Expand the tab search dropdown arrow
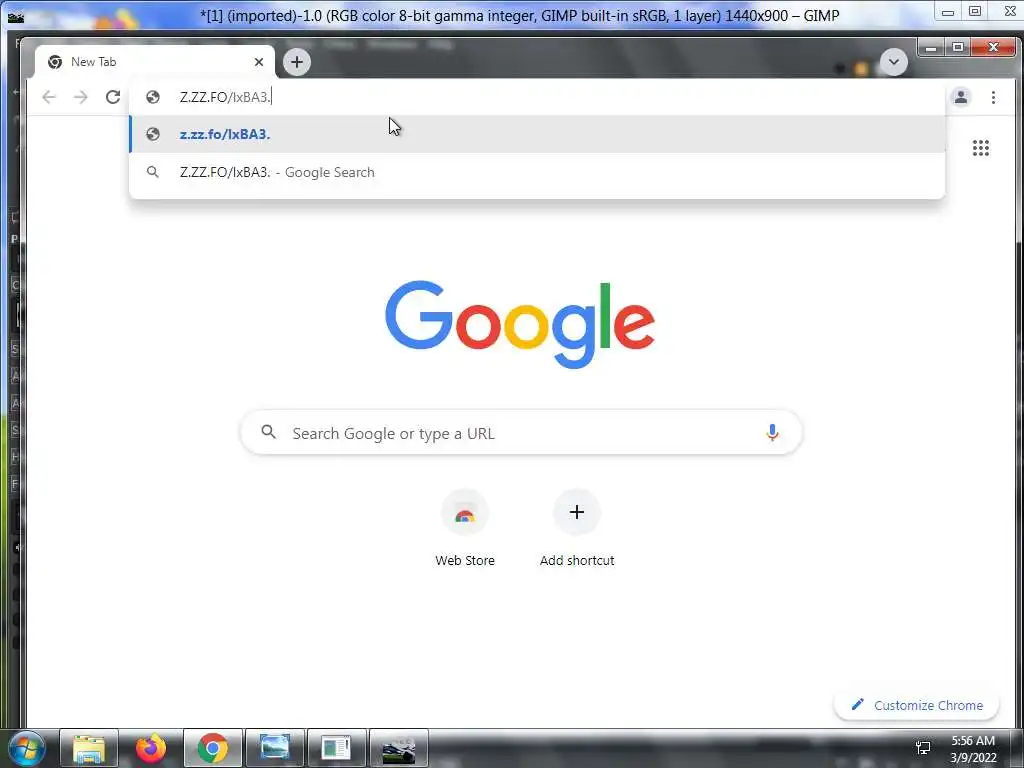 (x=893, y=62)
